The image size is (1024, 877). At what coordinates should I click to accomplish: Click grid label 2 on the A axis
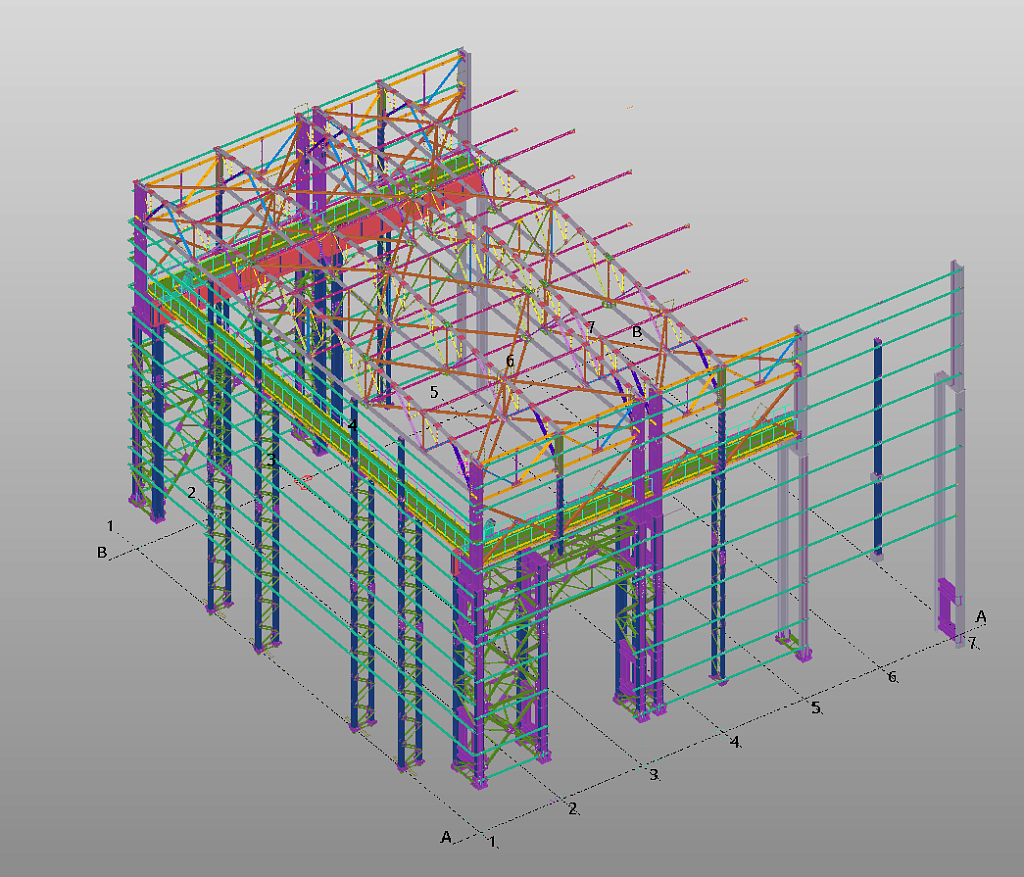(x=573, y=809)
